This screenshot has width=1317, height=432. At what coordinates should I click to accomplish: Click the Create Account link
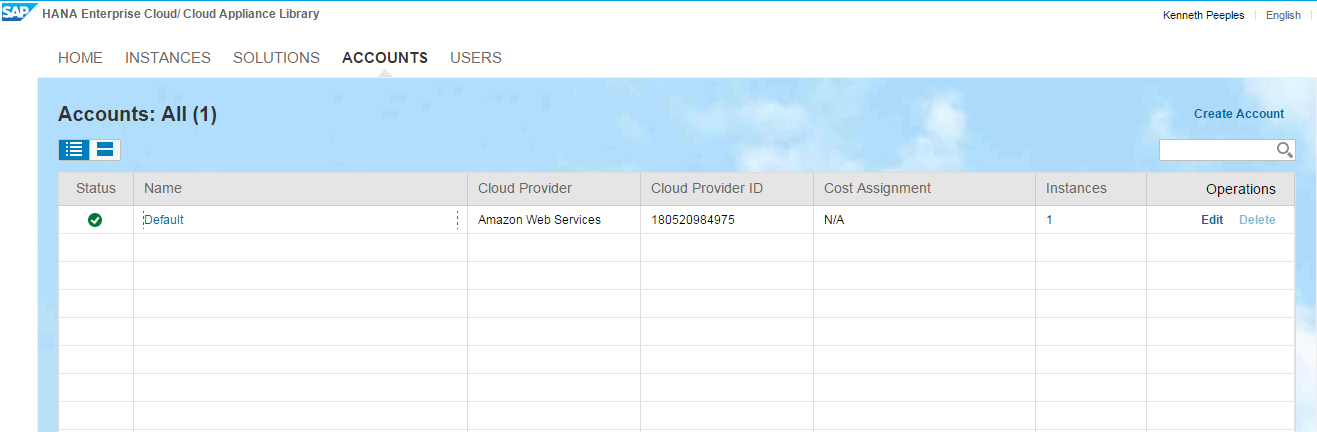1239,114
